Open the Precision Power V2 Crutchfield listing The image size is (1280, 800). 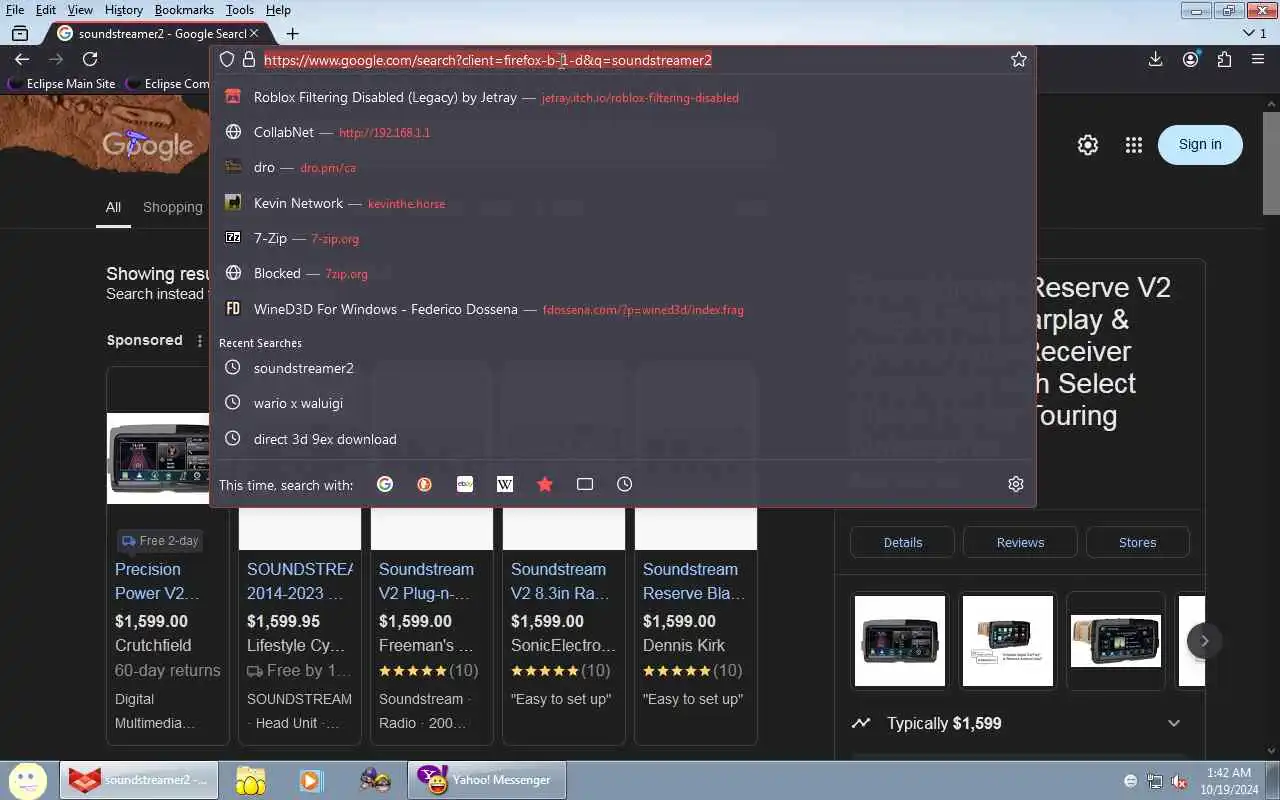(x=157, y=581)
